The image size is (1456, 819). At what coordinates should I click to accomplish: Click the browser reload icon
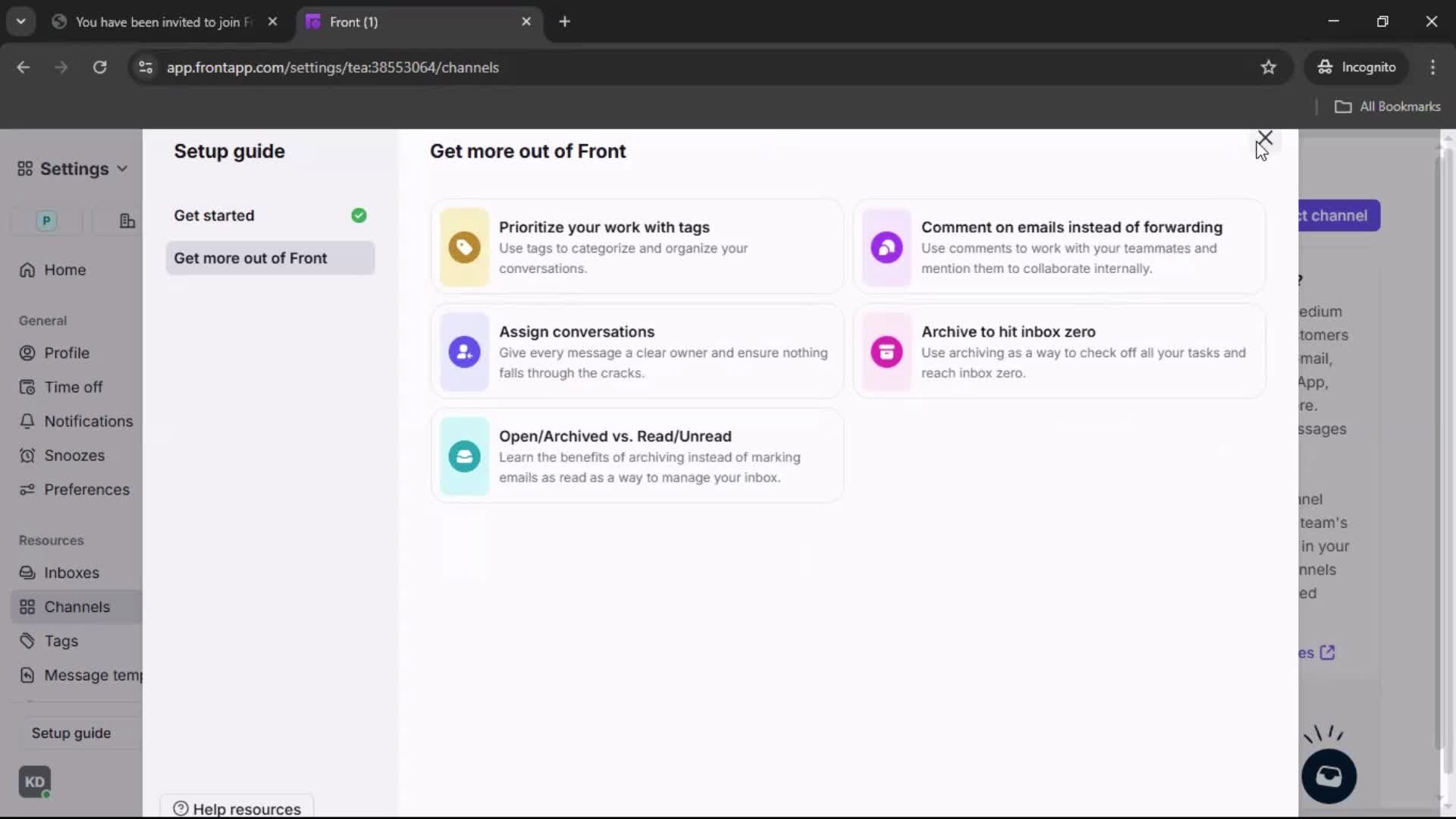tap(99, 67)
